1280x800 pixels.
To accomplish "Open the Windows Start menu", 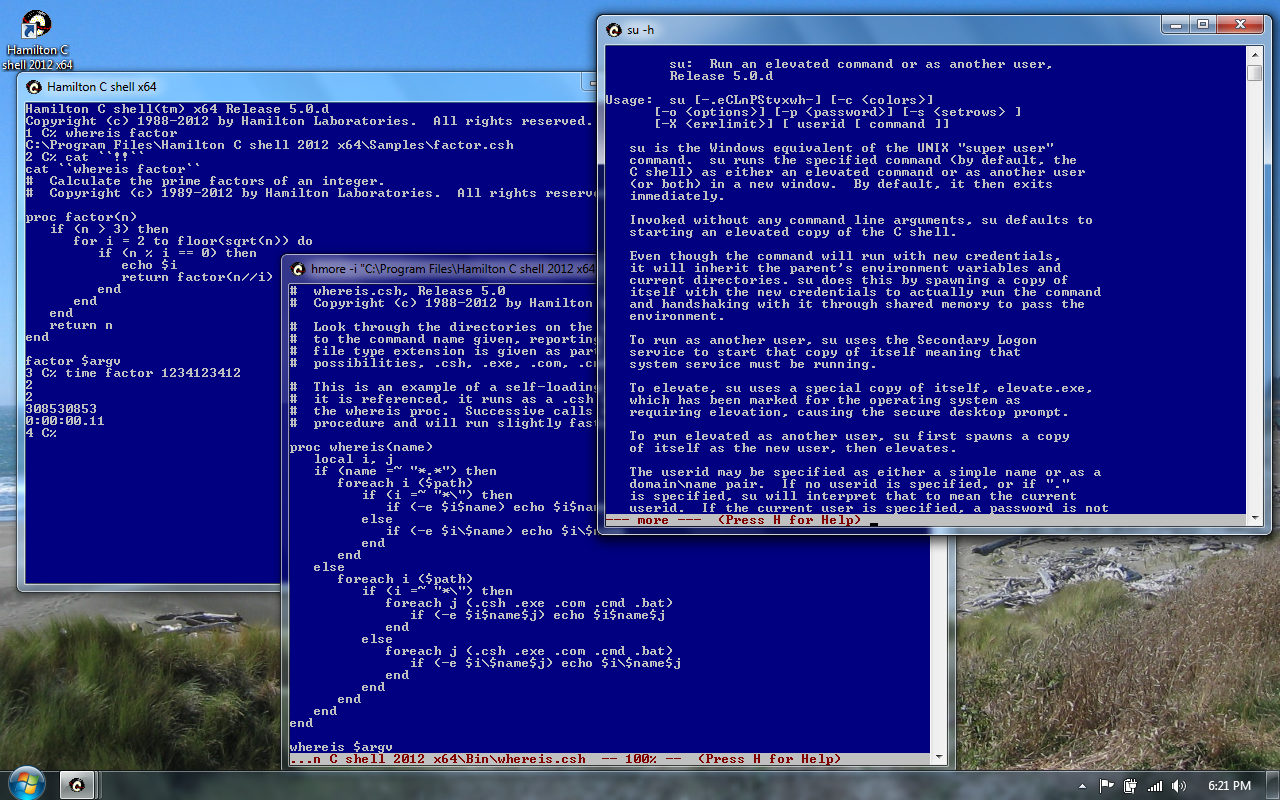I will coord(24,784).
